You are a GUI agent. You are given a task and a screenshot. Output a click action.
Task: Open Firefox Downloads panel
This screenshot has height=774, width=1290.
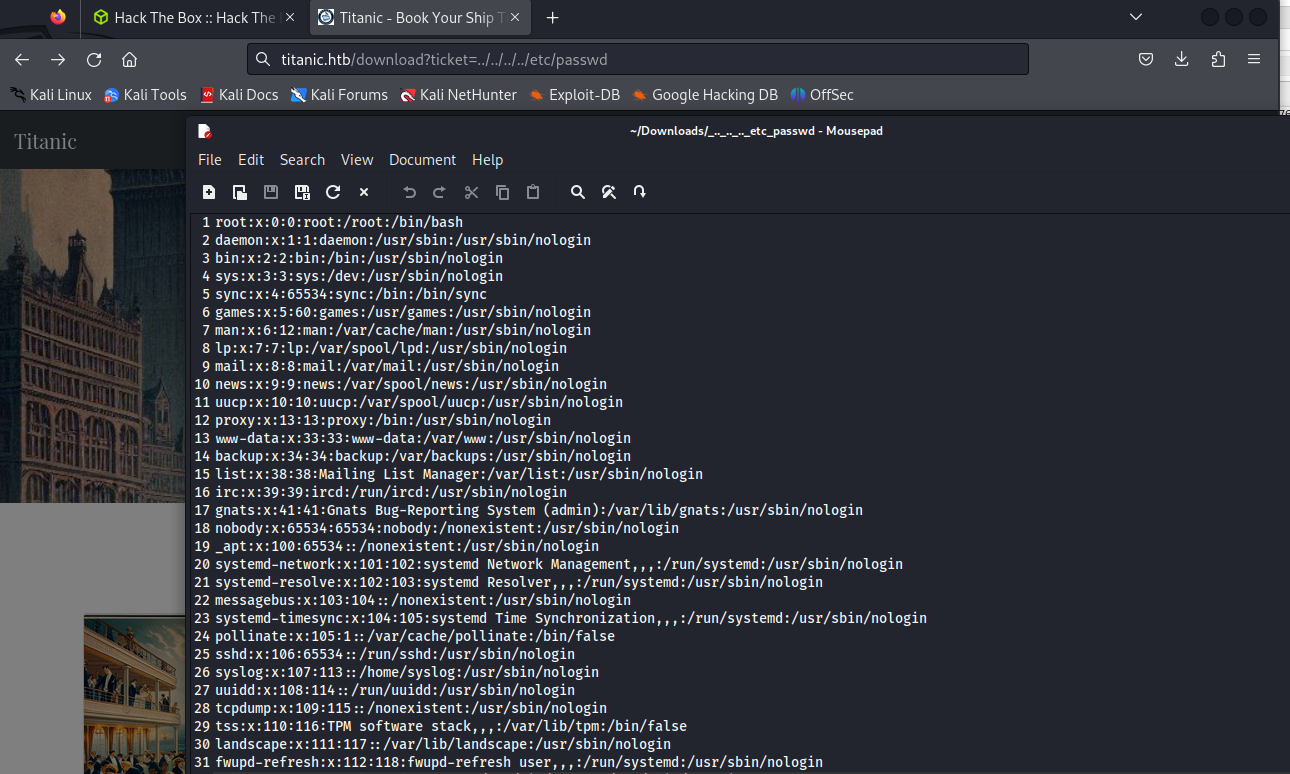[1182, 59]
